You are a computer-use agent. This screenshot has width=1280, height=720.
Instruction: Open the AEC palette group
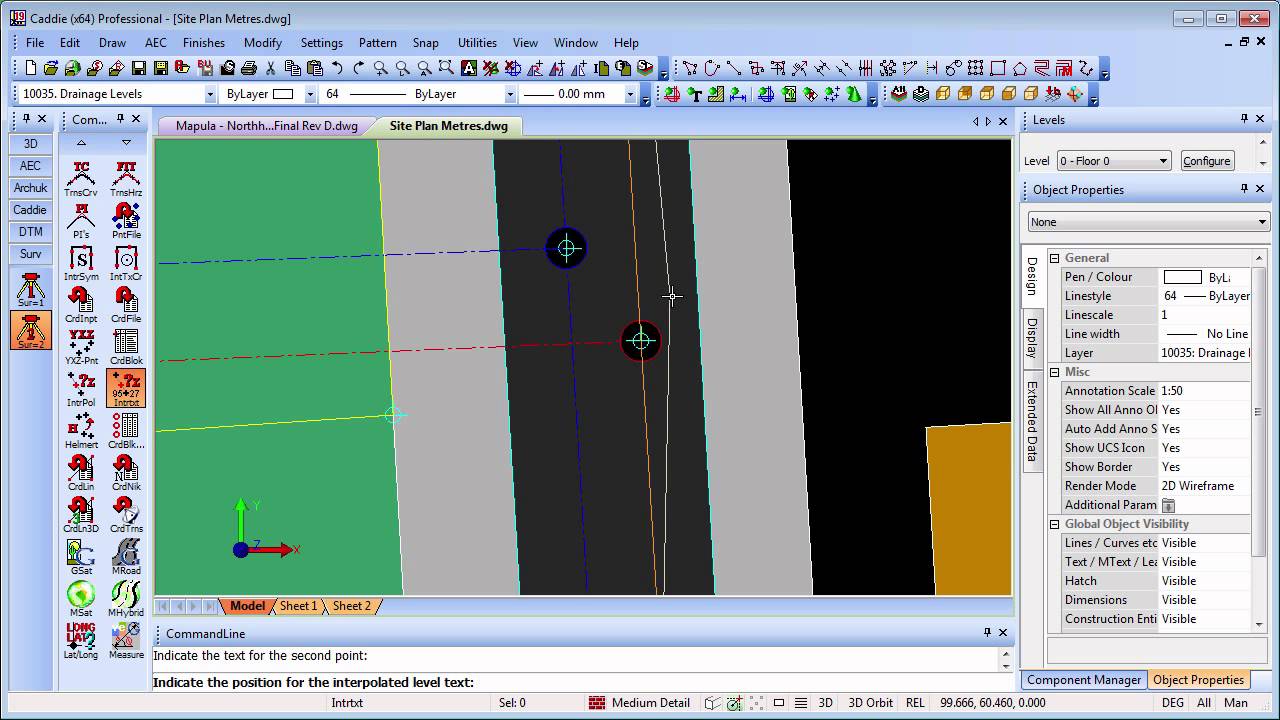coord(31,166)
